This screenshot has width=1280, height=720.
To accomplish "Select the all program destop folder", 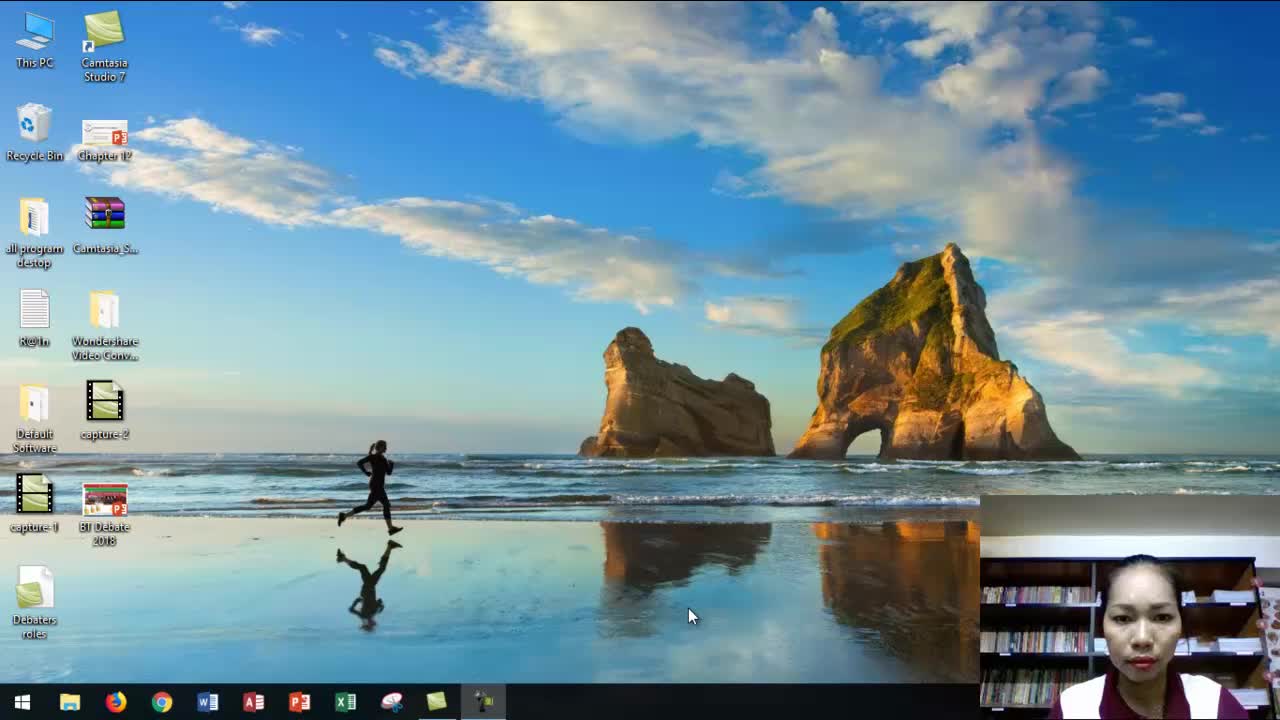I will pyautogui.click(x=34, y=232).
